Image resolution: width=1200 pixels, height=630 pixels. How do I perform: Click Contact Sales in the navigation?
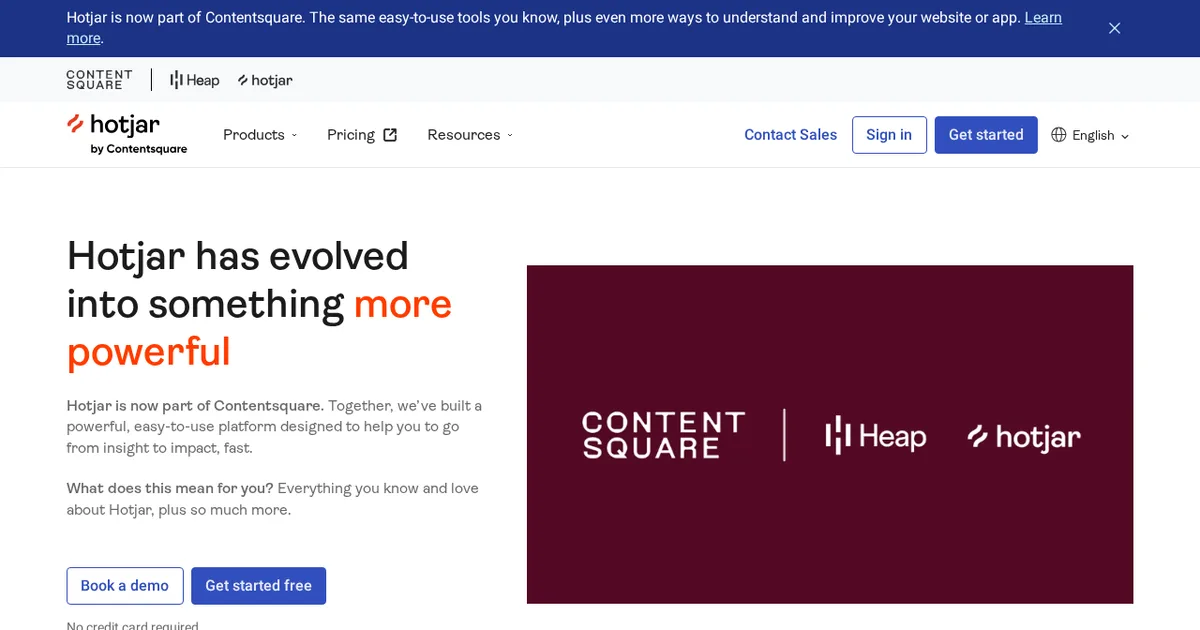[x=790, y=135]
